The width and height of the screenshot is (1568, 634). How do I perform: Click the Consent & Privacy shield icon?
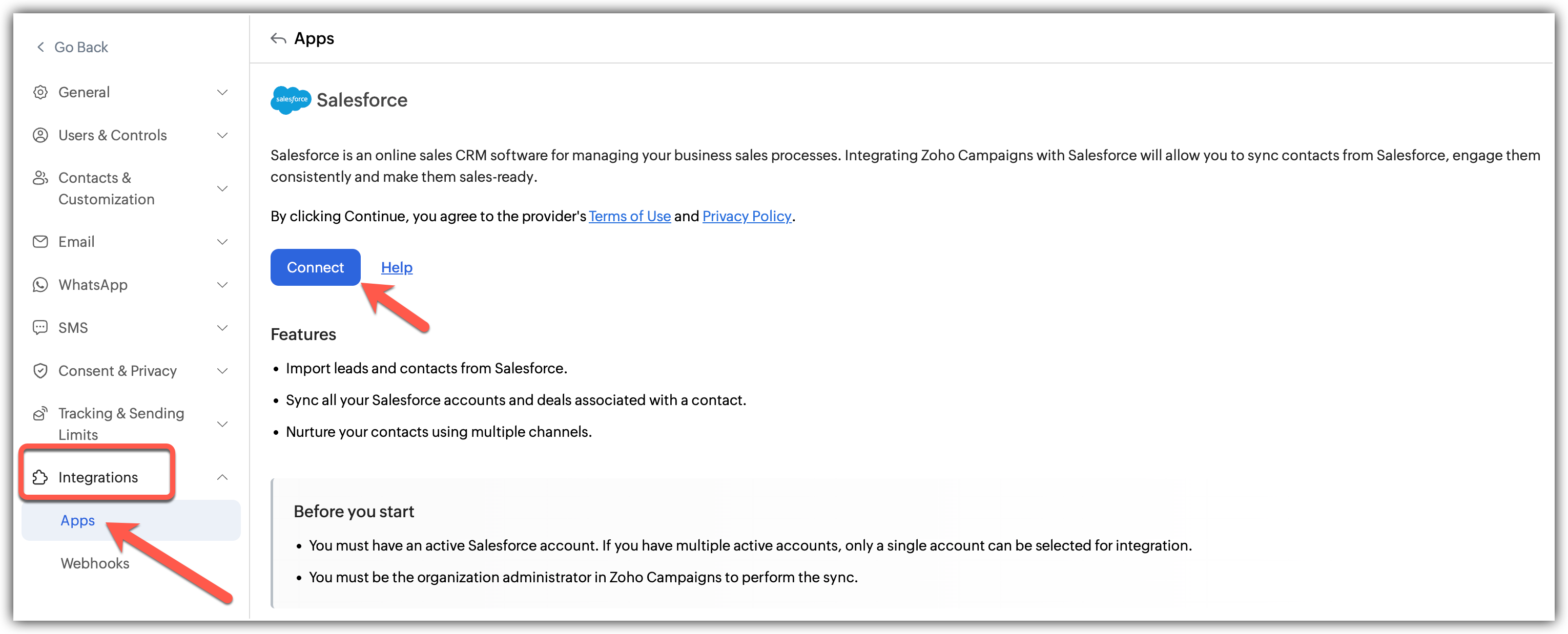point(40,371)
